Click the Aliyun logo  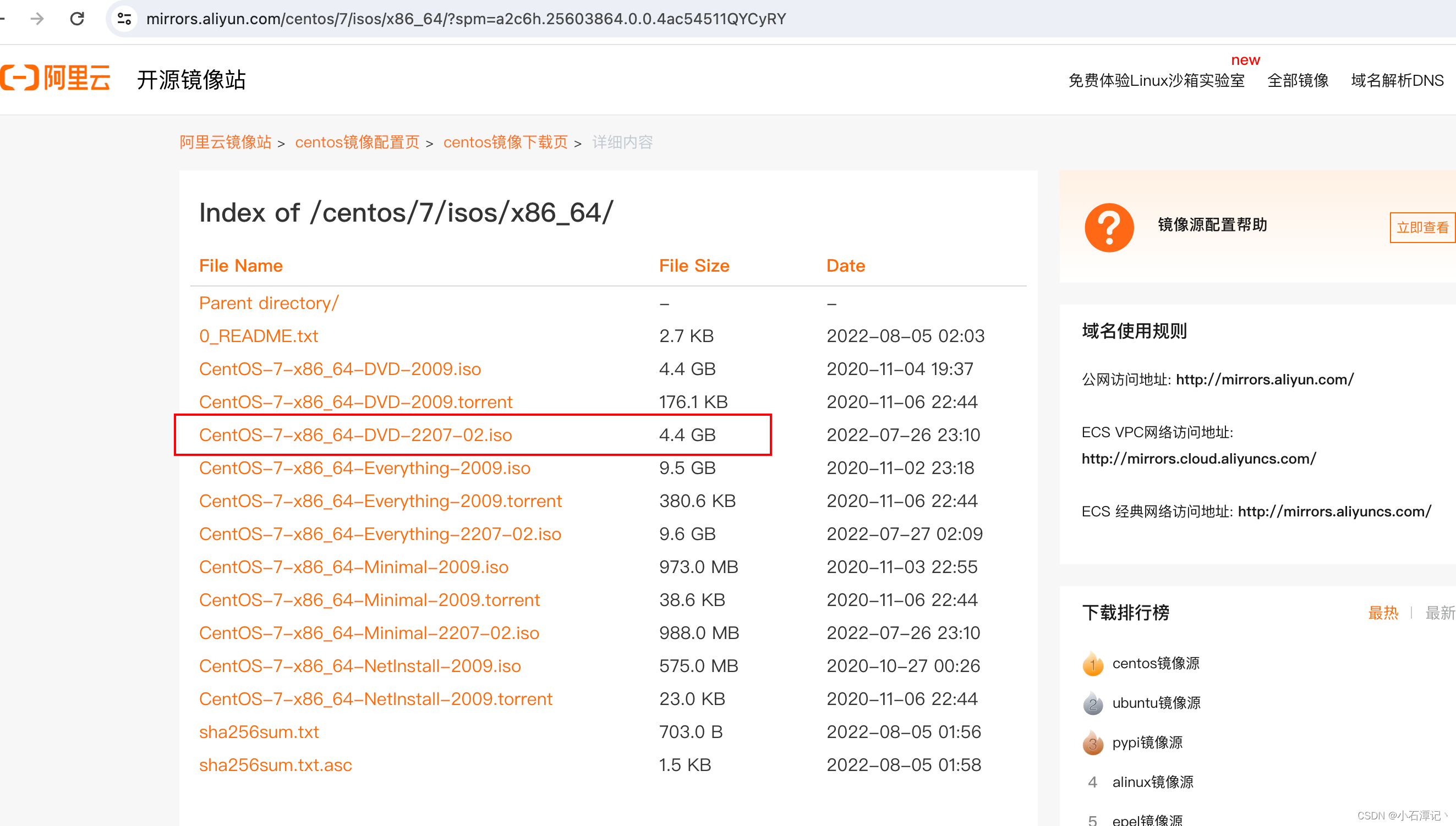point(55,78)
